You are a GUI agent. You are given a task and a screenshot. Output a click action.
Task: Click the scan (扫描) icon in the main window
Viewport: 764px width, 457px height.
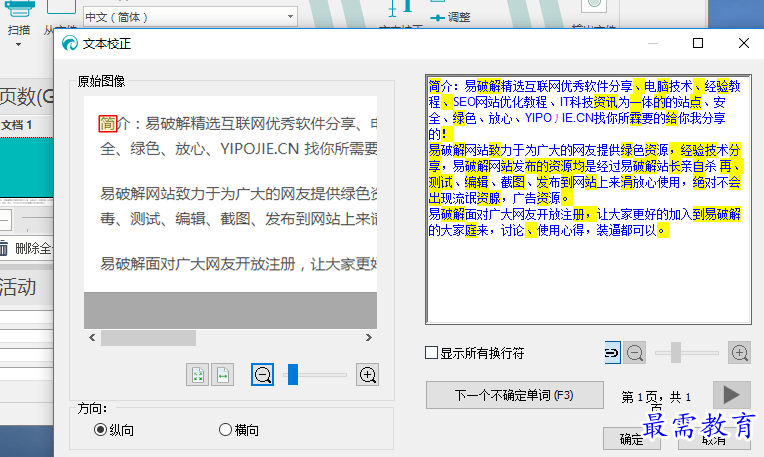[19, 10]
